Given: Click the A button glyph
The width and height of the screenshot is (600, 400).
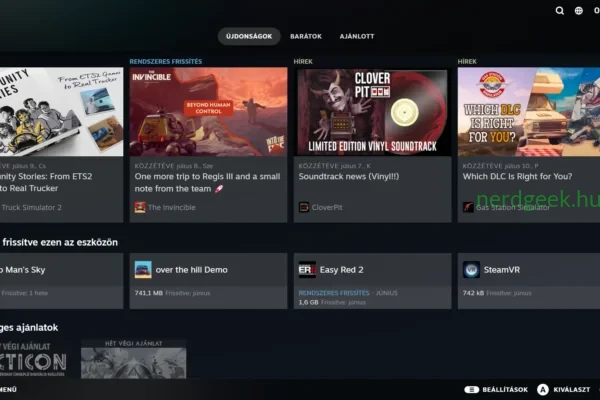Looking at the screenshot, I should (543, 389).
